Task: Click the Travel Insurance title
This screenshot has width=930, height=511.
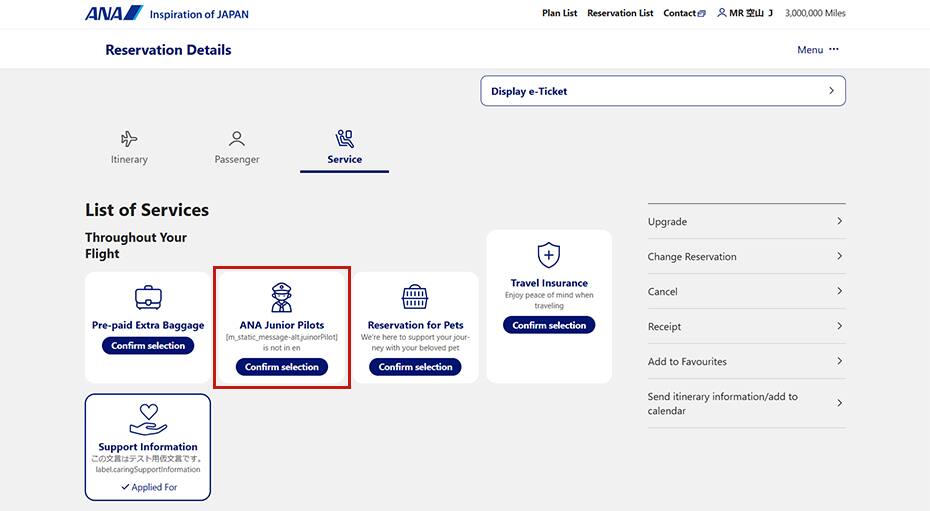Action: 549,283
